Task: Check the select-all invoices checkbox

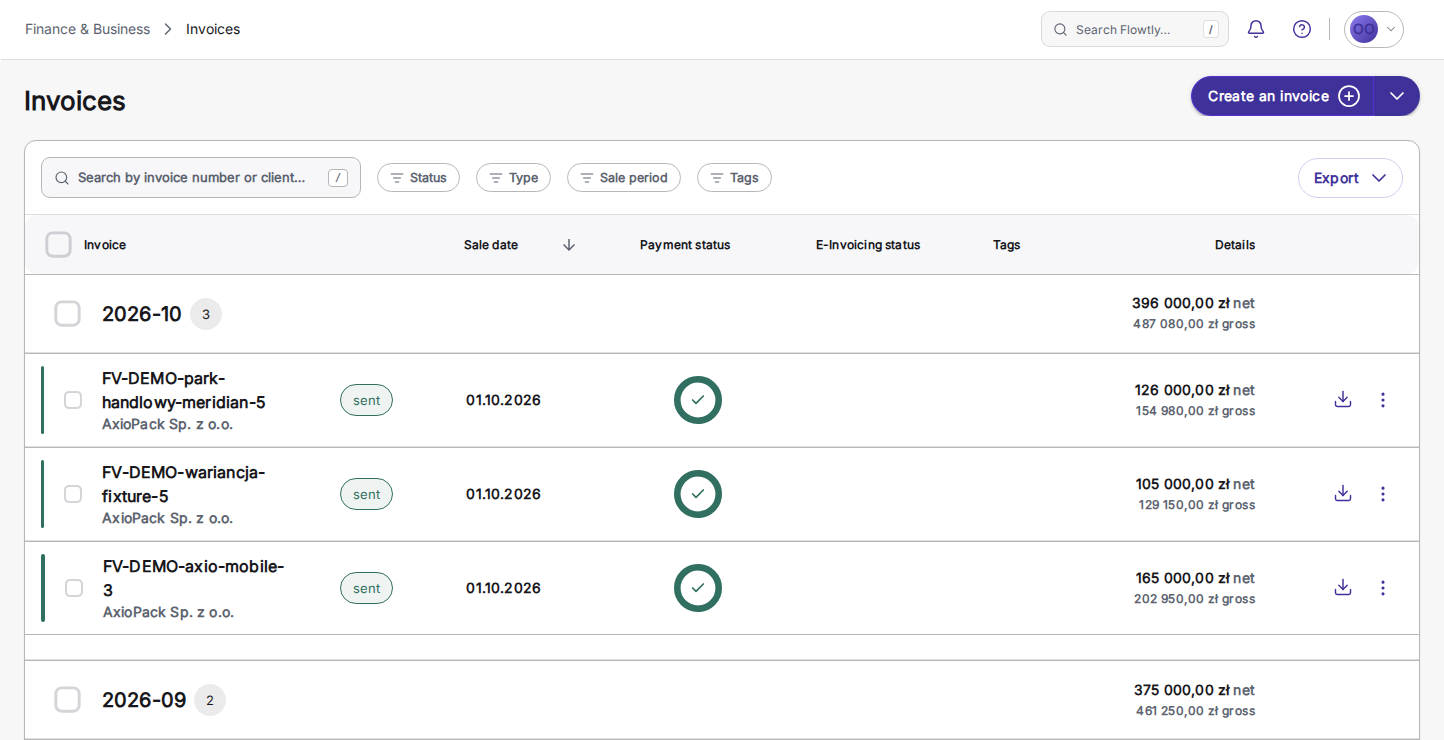Action: (59, 245)
